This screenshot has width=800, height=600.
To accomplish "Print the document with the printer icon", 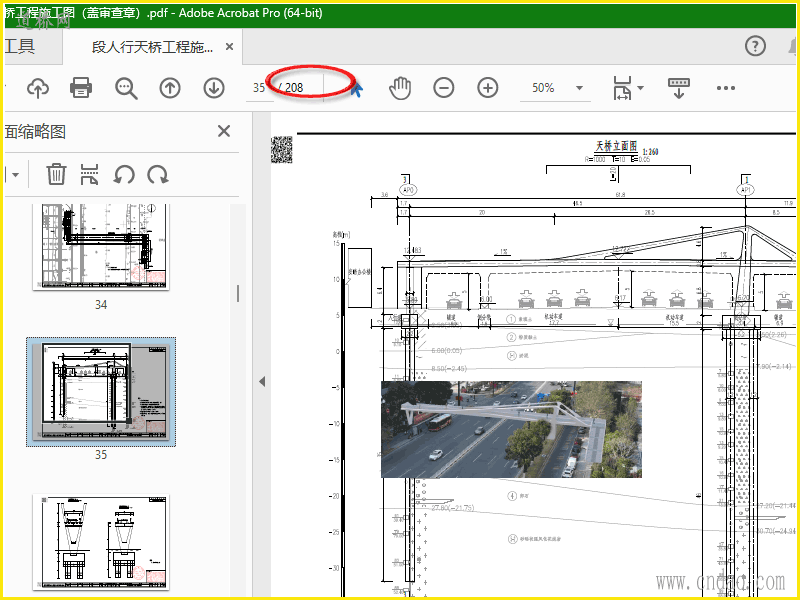I will (81, 88).
